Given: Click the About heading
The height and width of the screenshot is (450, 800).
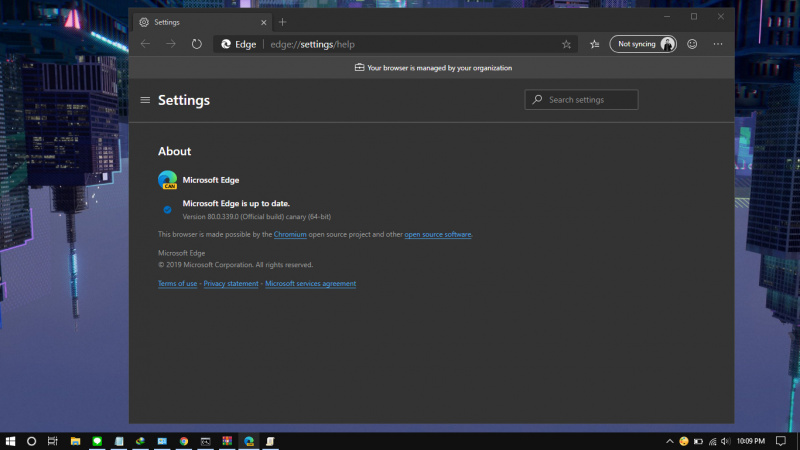Looking at the screenshot, I should pyautogui.click(x=174, y=151).
